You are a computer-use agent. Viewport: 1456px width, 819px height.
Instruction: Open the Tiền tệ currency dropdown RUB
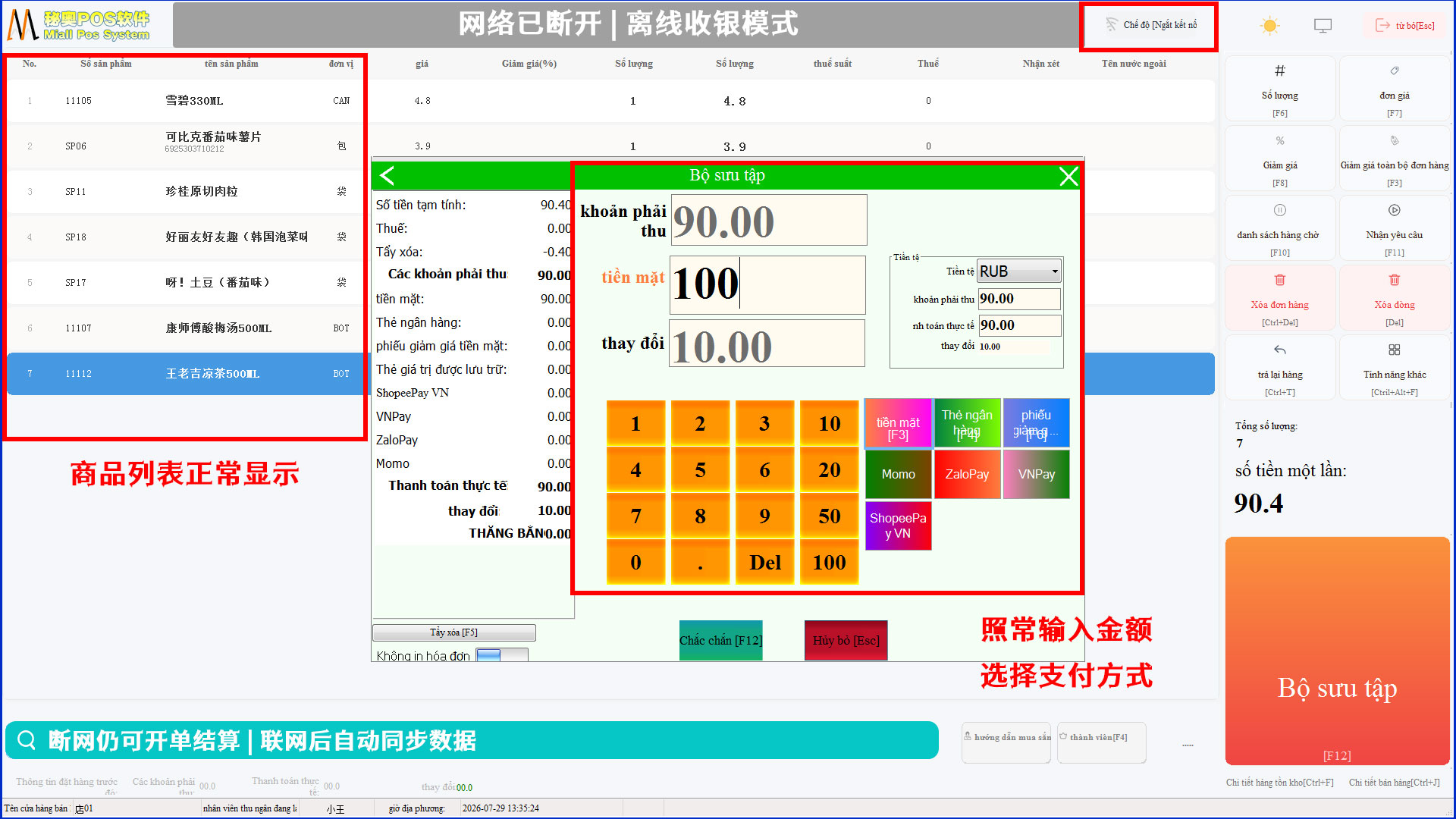[1019, 271]
